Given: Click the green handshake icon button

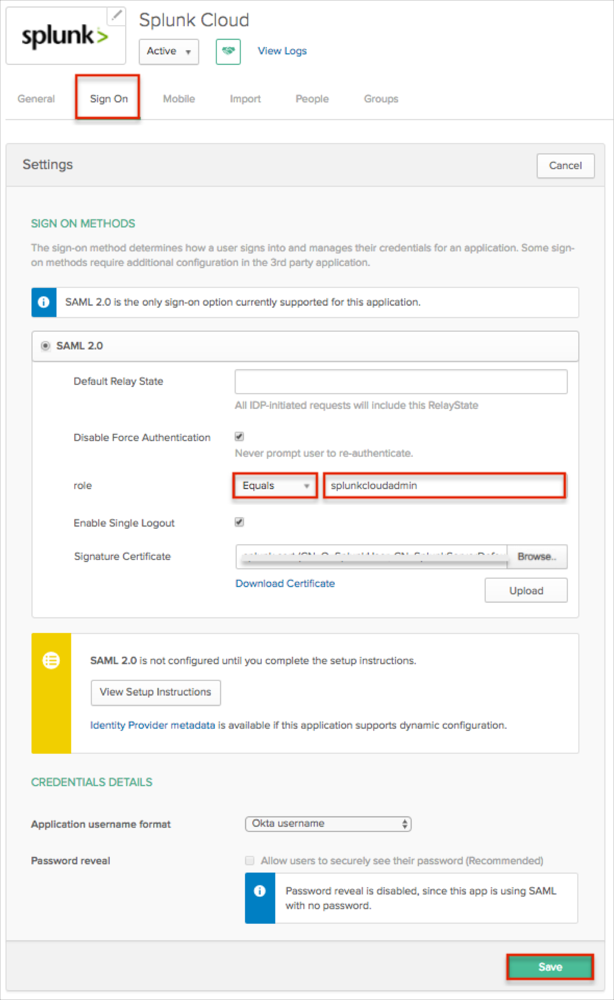Looking at the screenshot, I should tap(228, 51).
